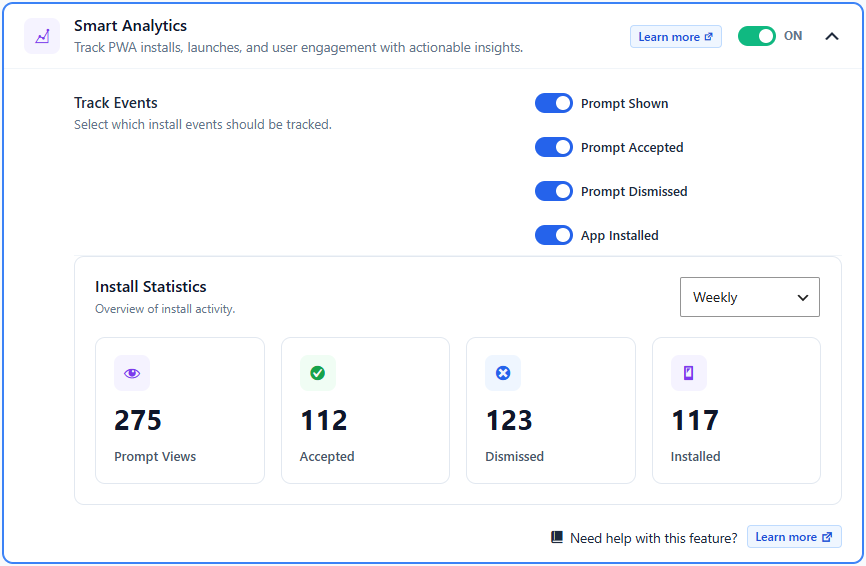866x566 pixels.
Task: Click the Smart Analytics chart icon
Action: tap(42, 36)
